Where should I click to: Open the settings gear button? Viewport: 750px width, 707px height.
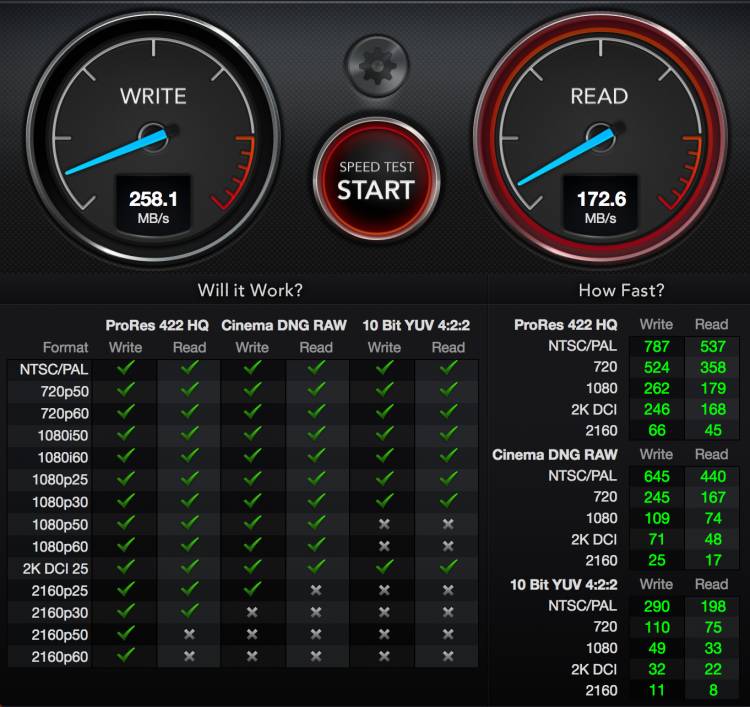377,66
